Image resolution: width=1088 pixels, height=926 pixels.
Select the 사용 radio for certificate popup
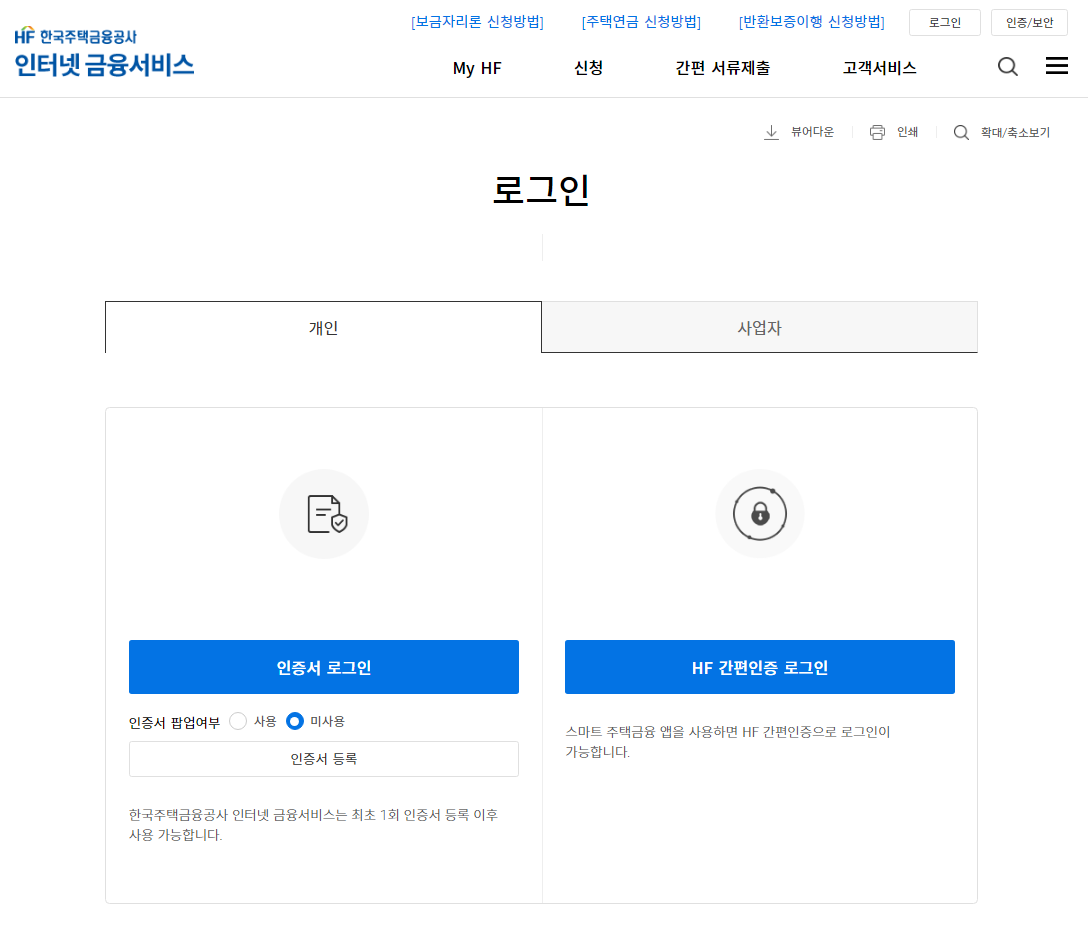click(237, 719)
